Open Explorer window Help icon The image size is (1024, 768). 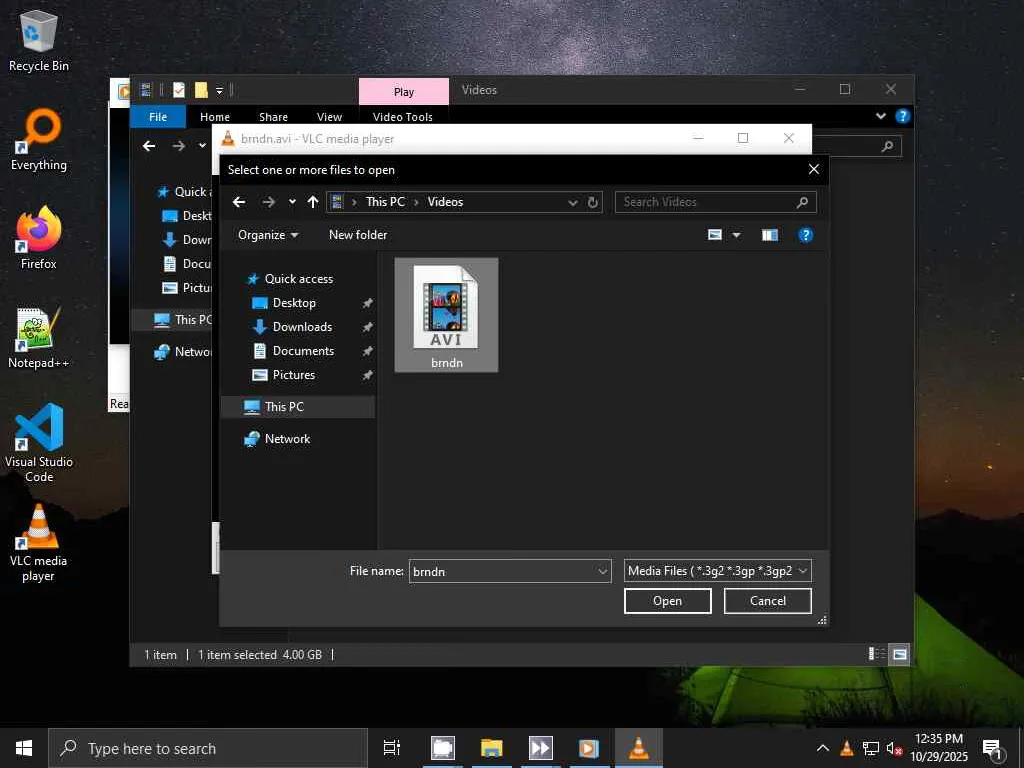[x=903, y=116]
